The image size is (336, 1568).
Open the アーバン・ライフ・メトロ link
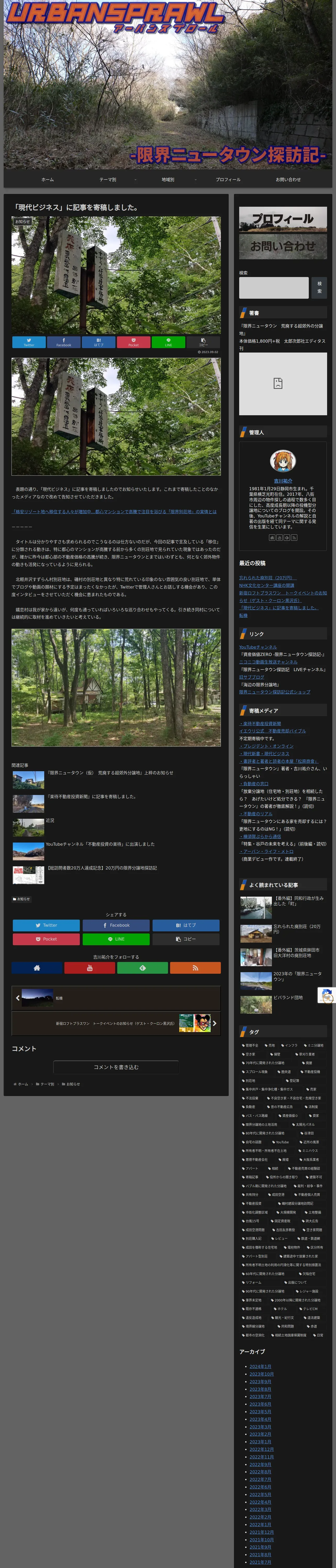click(x=266, y=852)
